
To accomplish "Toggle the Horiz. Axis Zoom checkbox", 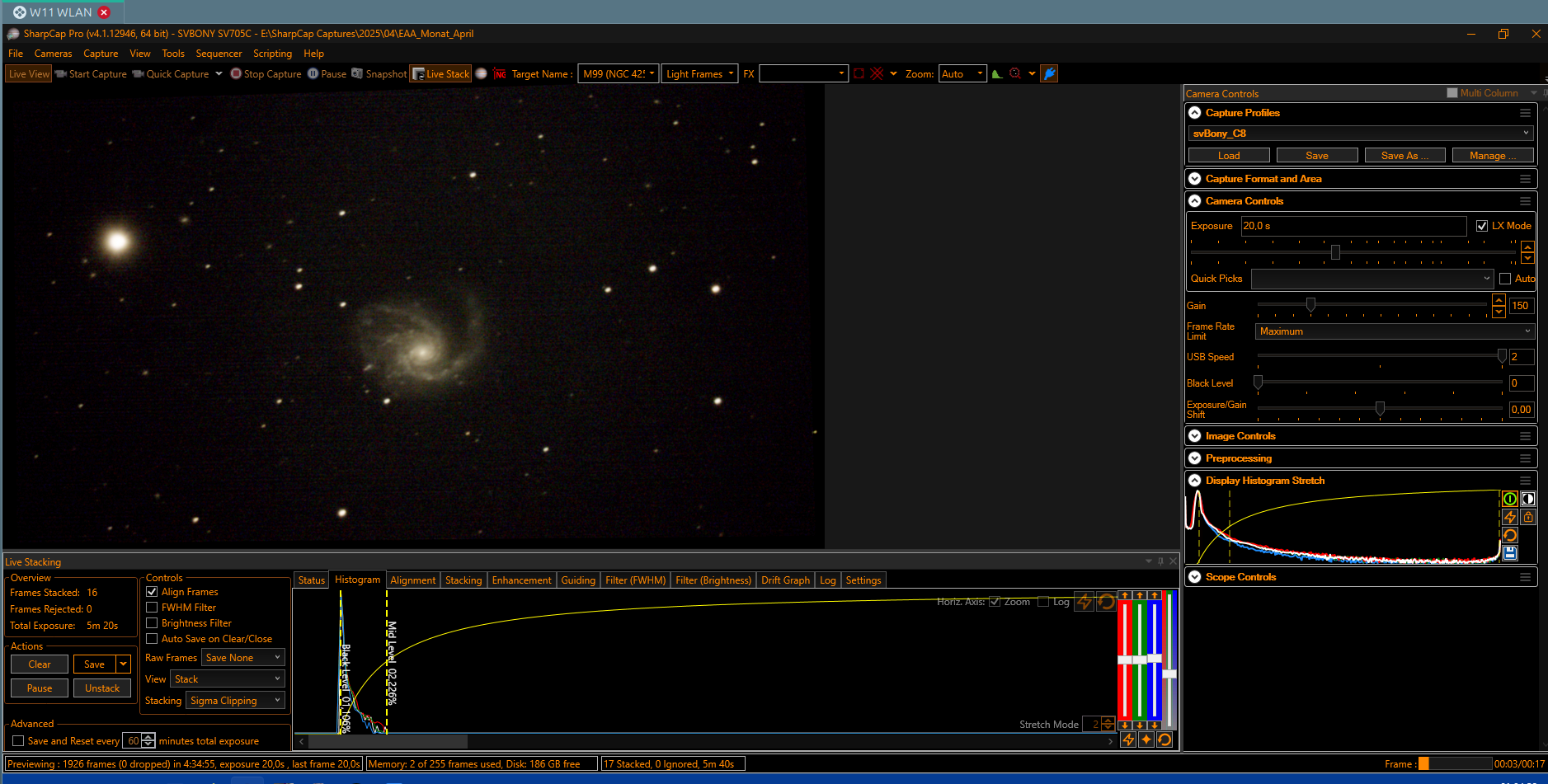I will [995, 602].
